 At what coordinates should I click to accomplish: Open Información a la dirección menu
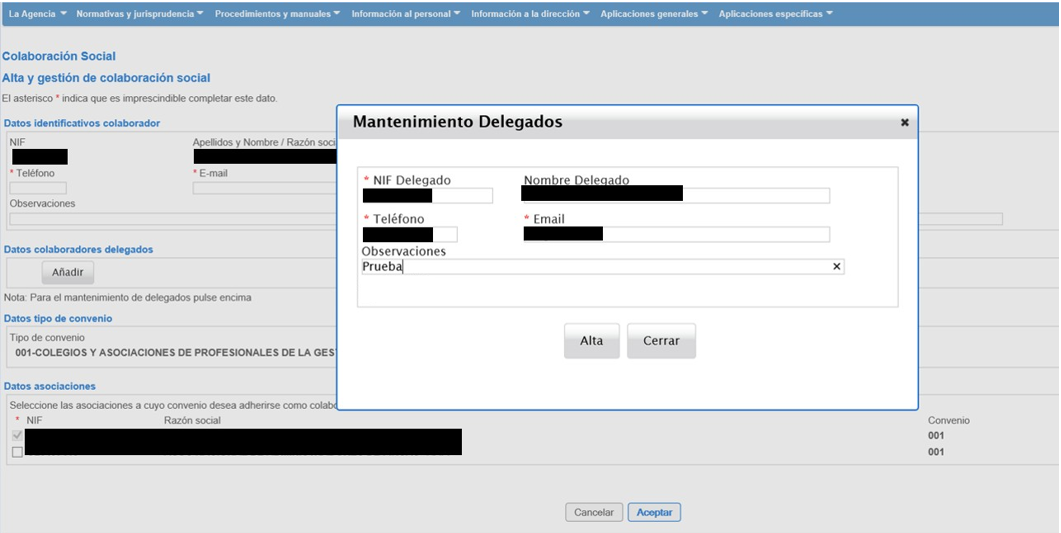point(530,14)
